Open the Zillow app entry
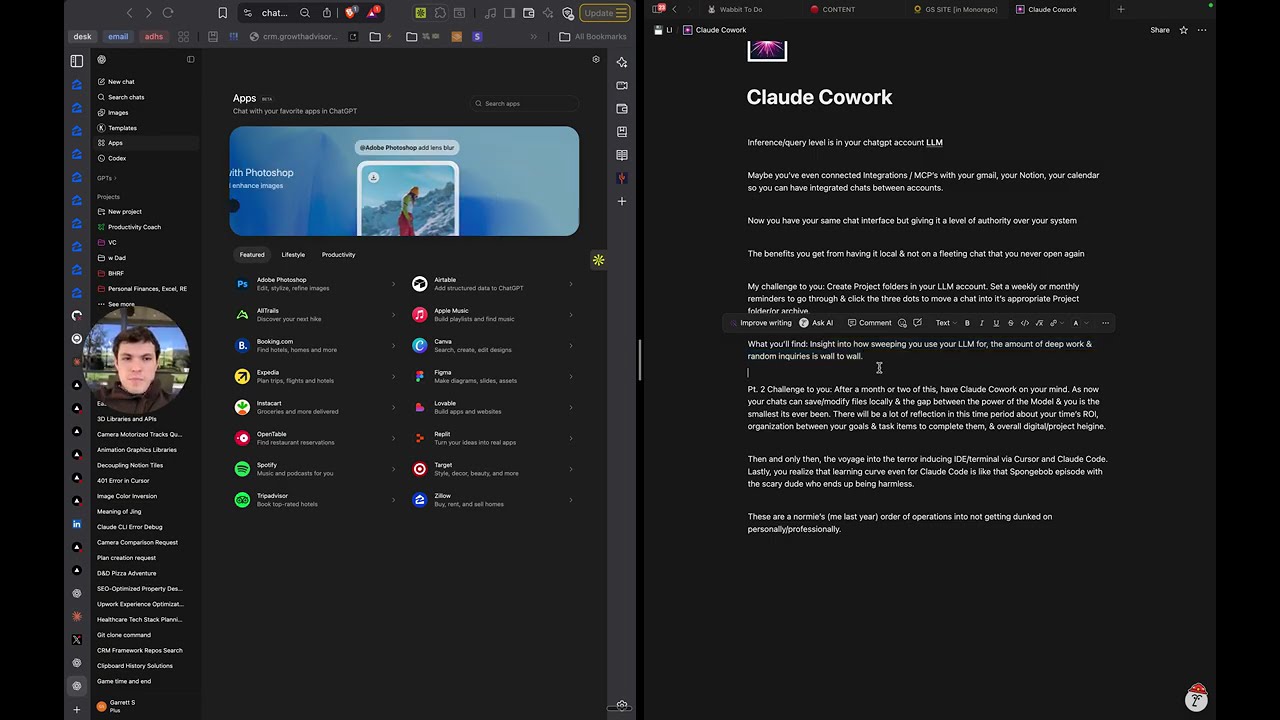 coord(493,500)
